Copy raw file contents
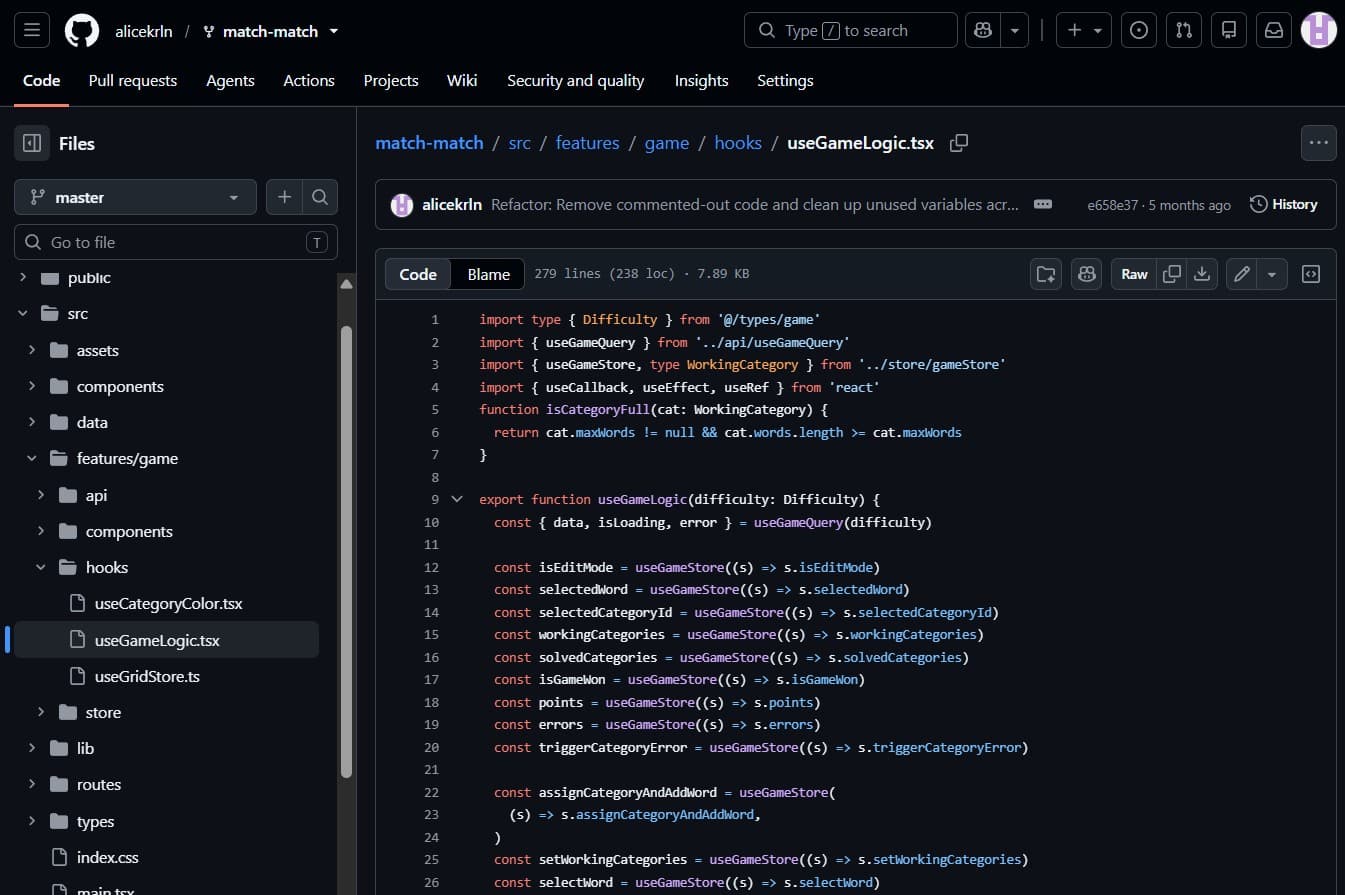The width and height of the screenshot is (1345, 895). pos(1172,274)
